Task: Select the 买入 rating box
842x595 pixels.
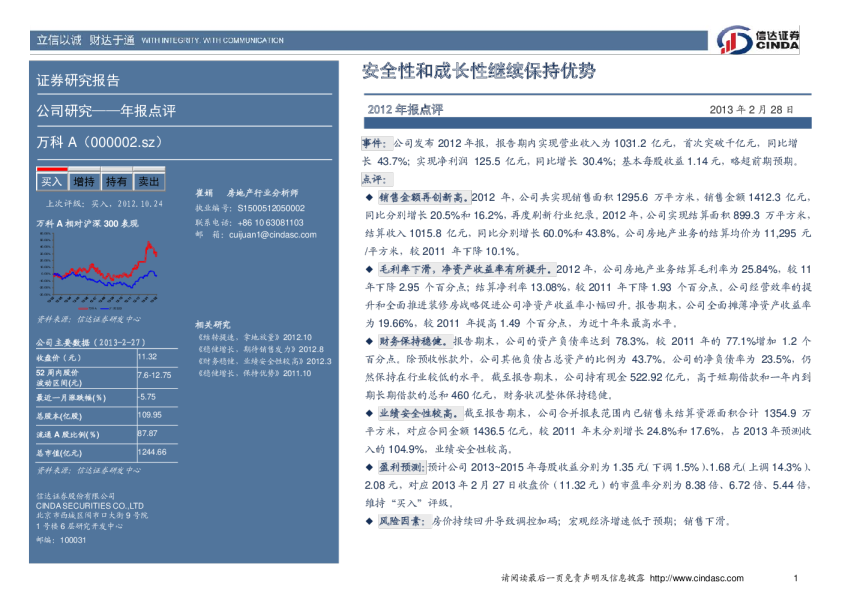Action: pos(51,181)
